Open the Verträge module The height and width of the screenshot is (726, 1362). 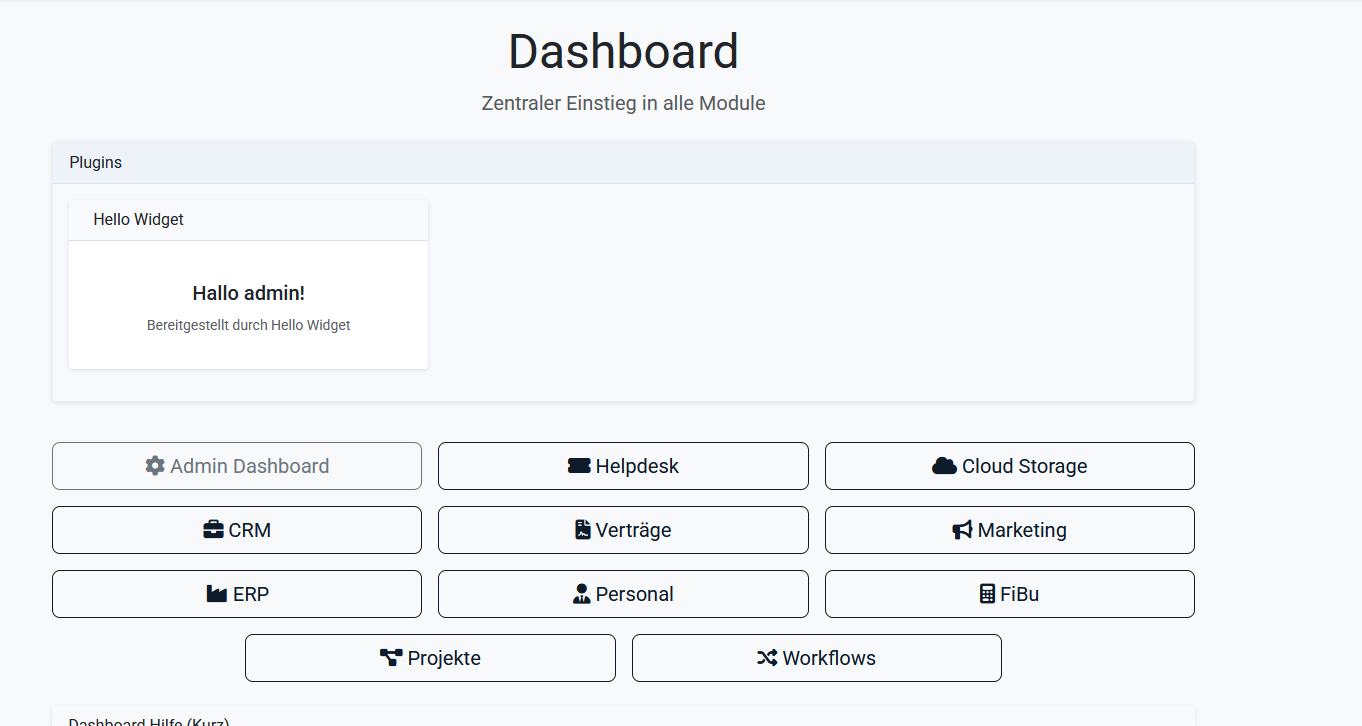tap(623, 529)
